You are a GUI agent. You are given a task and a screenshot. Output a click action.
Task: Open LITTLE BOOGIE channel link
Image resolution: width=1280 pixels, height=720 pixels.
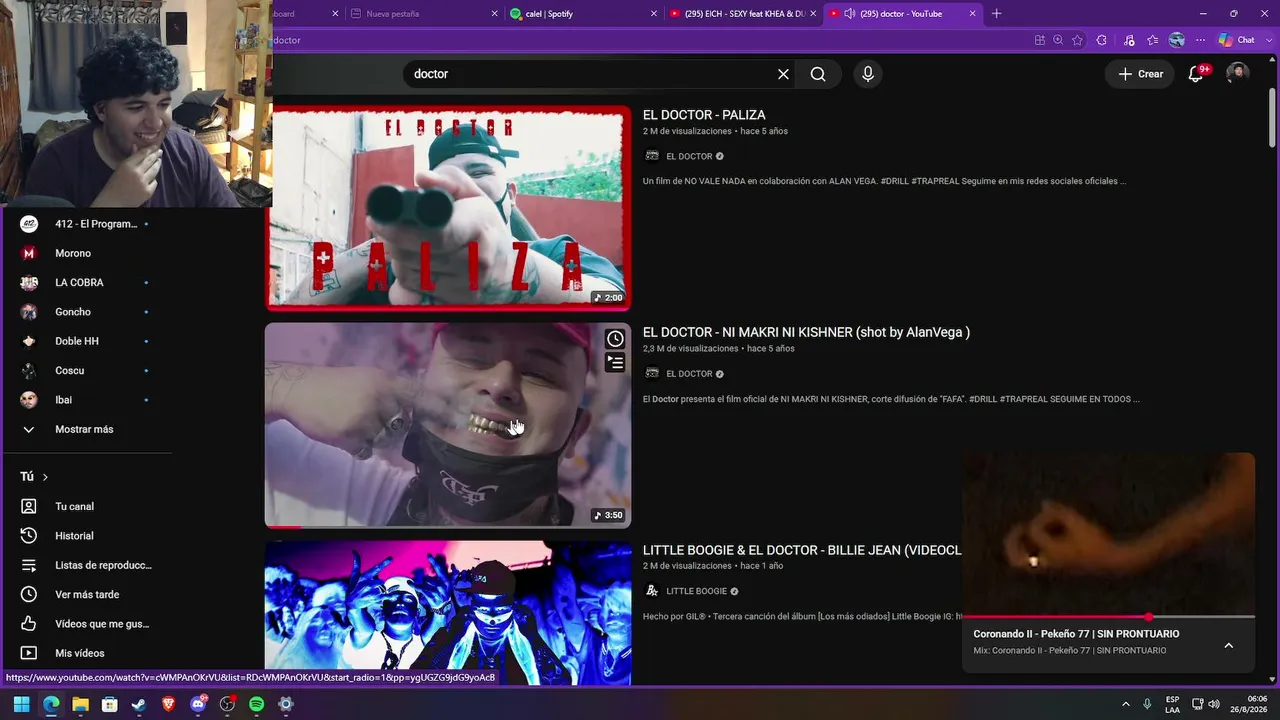click(696, 591)
